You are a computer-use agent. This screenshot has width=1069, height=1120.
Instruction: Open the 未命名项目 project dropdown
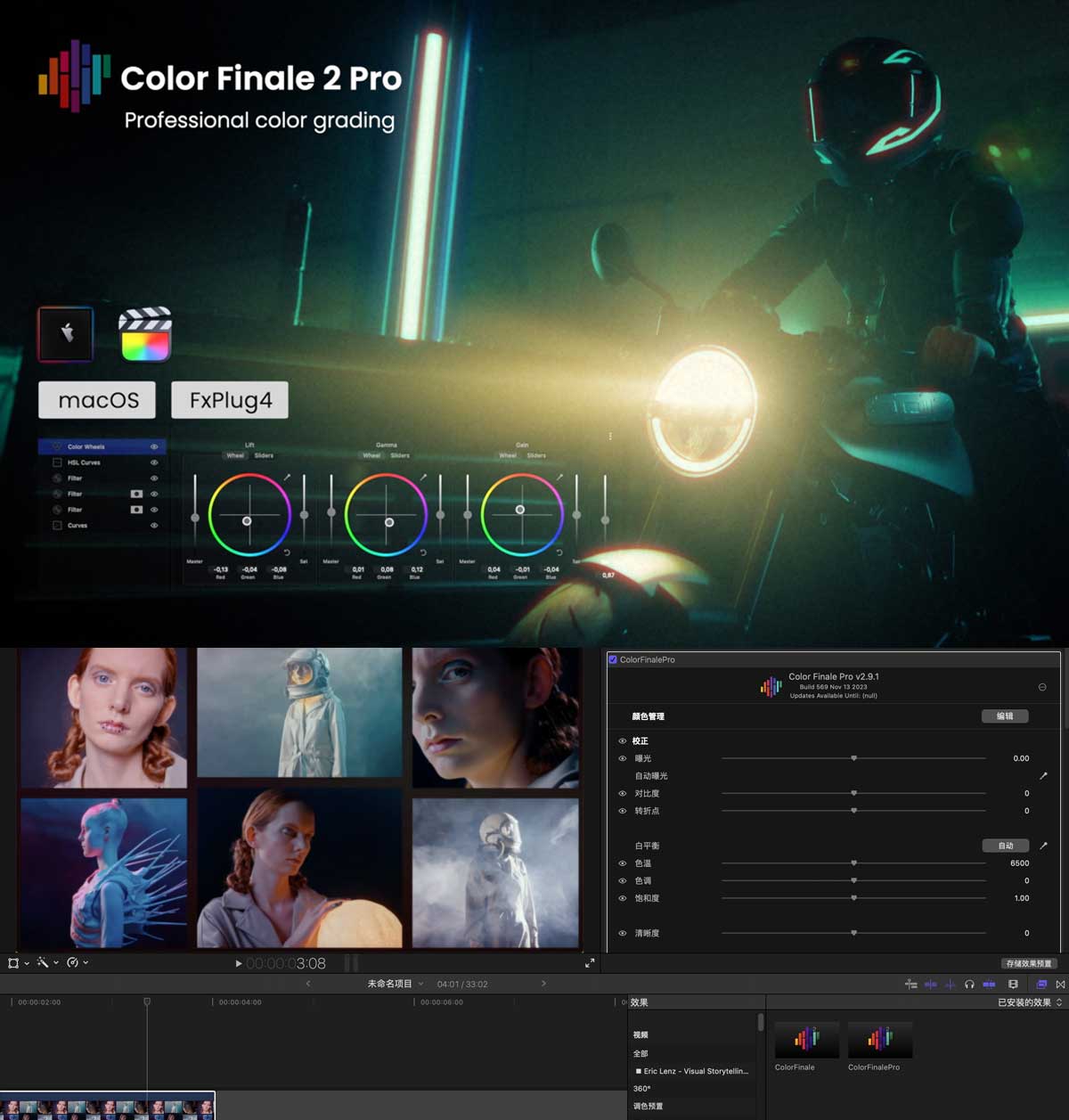pos(396,984)
